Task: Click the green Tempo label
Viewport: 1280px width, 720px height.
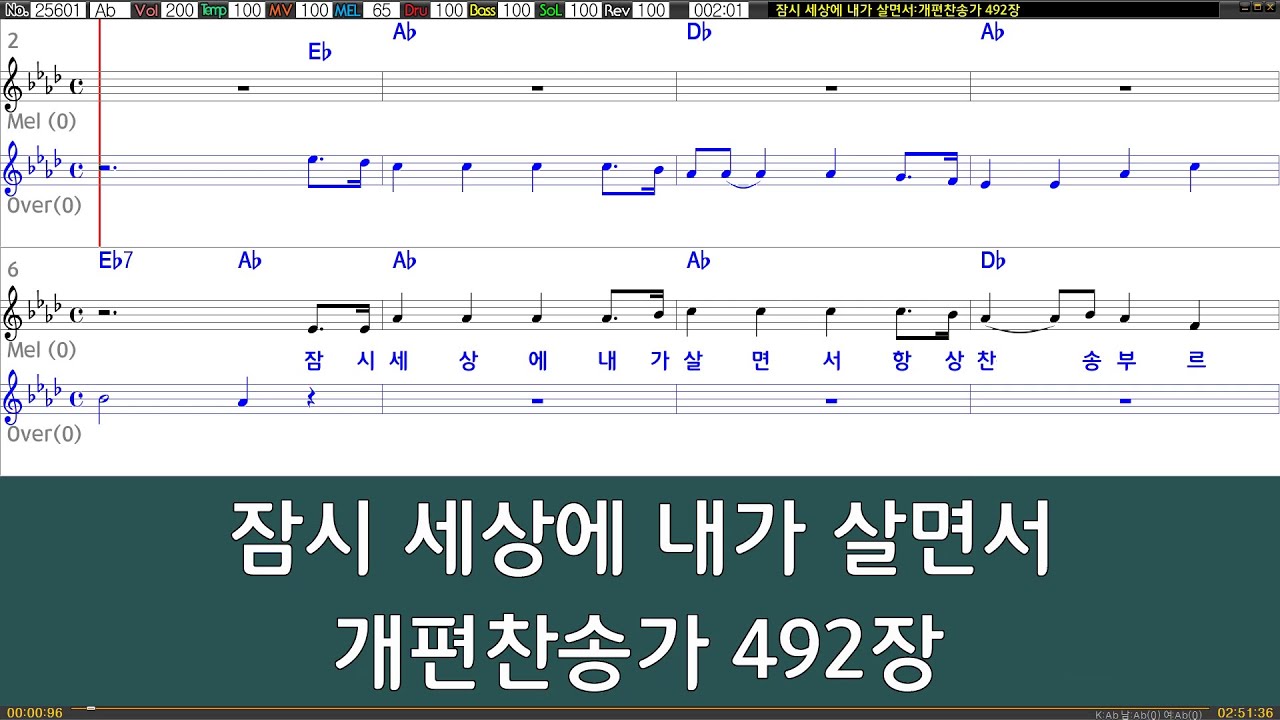Action: pos(214,10)
